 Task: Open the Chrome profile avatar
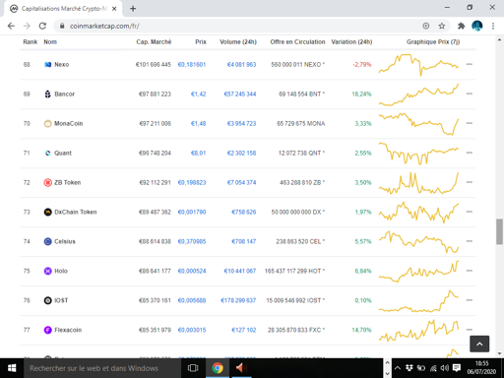(x=477, y=26)
